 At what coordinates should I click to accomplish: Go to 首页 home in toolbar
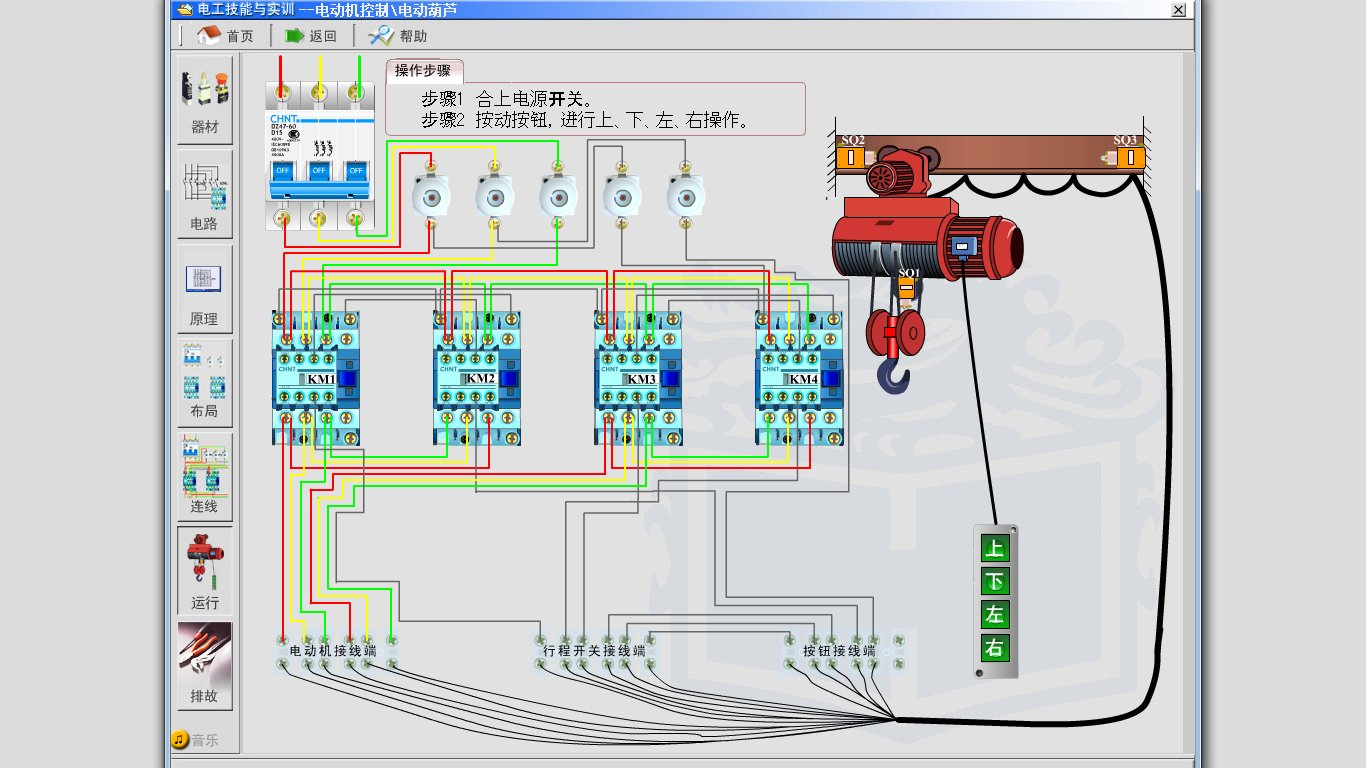[x=225, y=36]
